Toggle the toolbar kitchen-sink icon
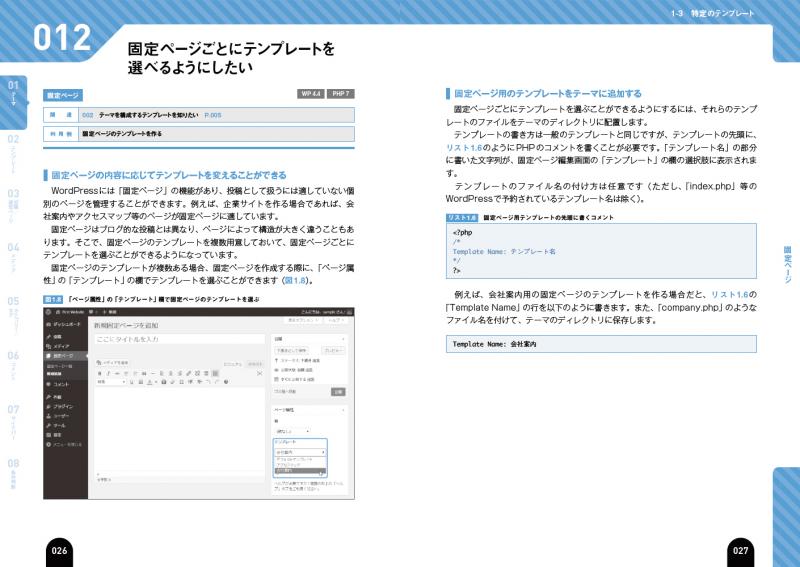 (215, 374)
